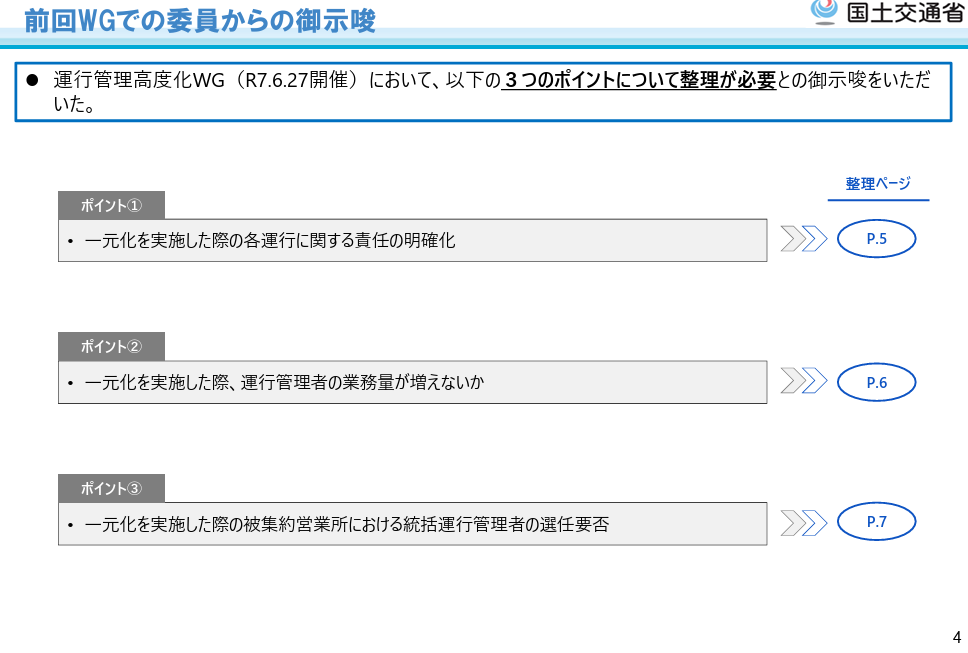Click the text box about 責任の明確化
The height and width of the screenshot is (653, 968).
pos(412,240)
